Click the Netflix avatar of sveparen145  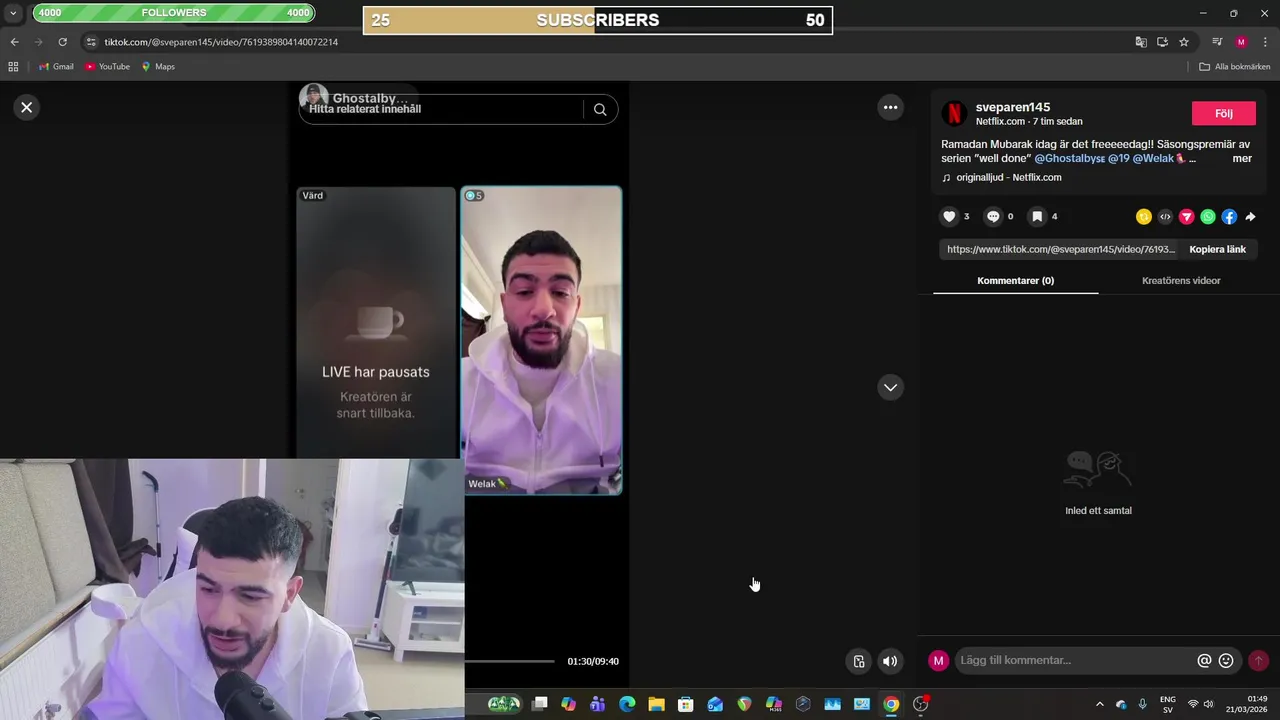[954, 113]
